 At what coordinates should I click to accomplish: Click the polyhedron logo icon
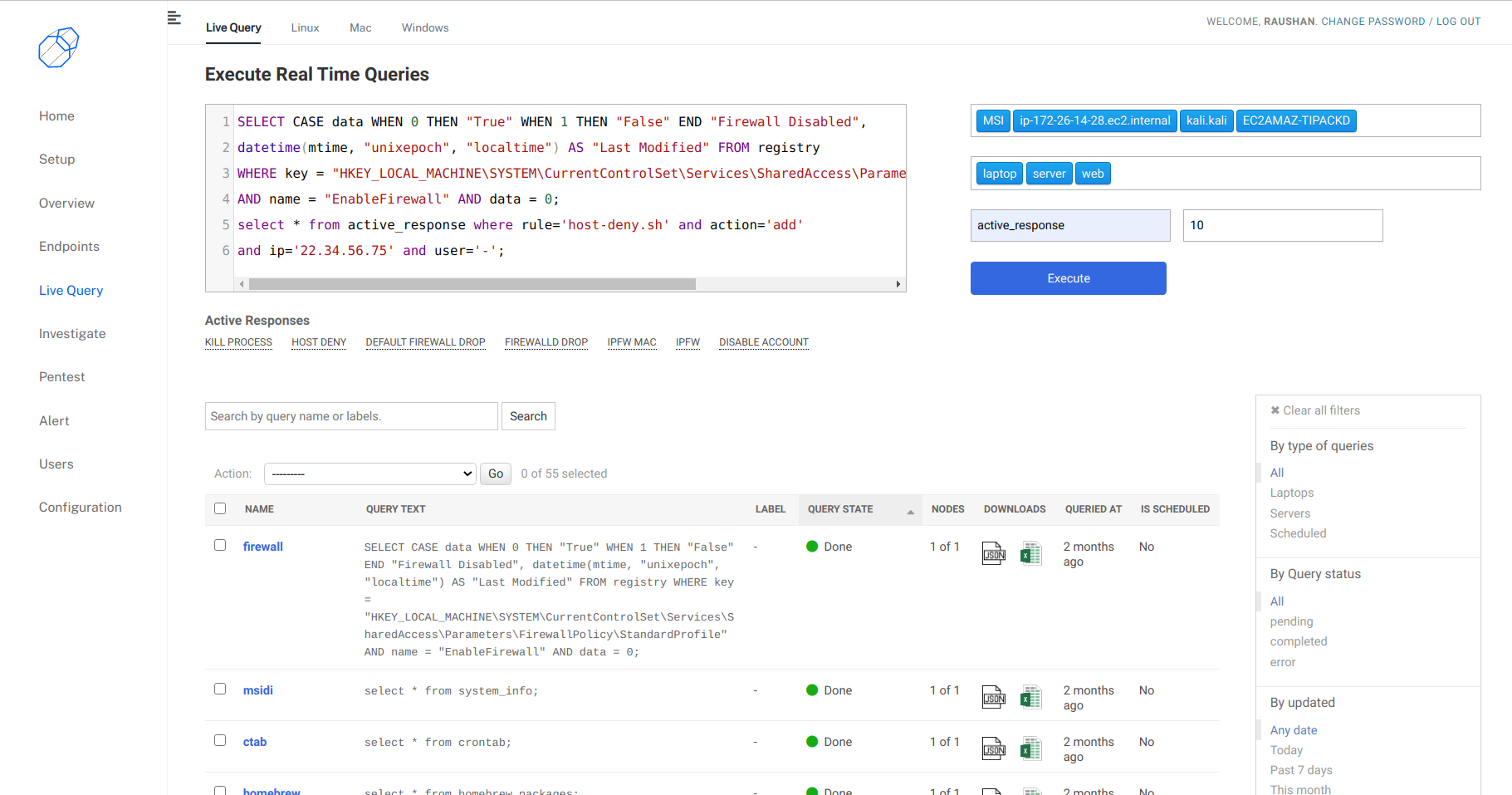[x=58, y=47]
